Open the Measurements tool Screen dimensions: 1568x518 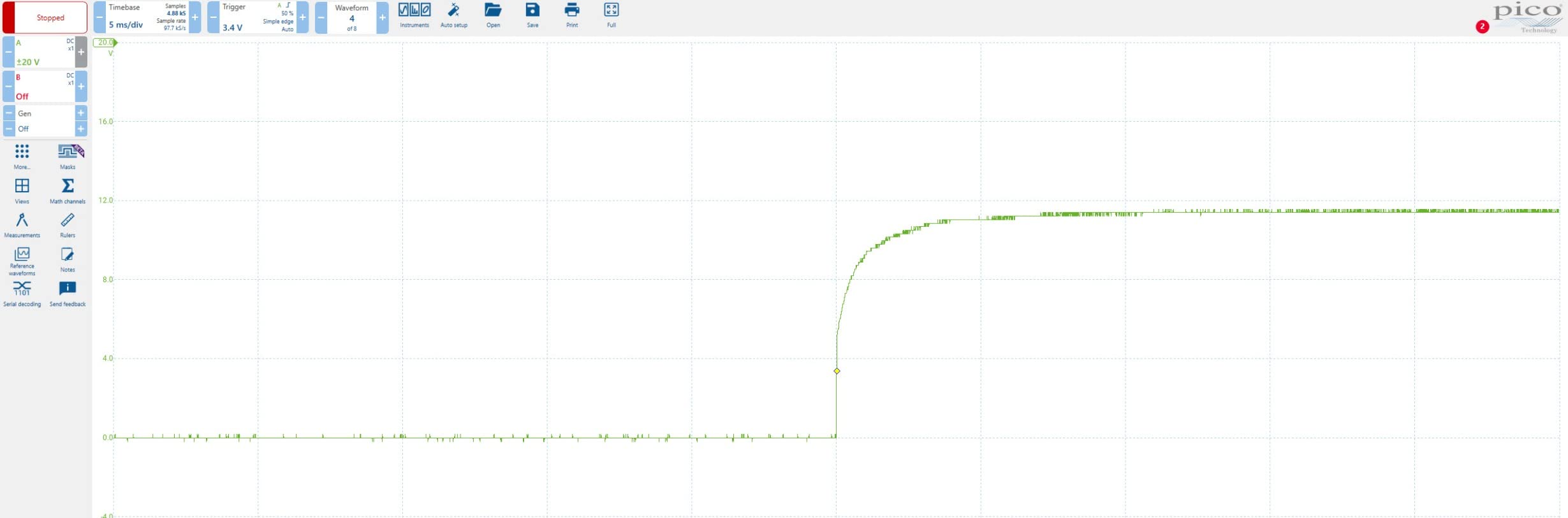pos(22,226)
